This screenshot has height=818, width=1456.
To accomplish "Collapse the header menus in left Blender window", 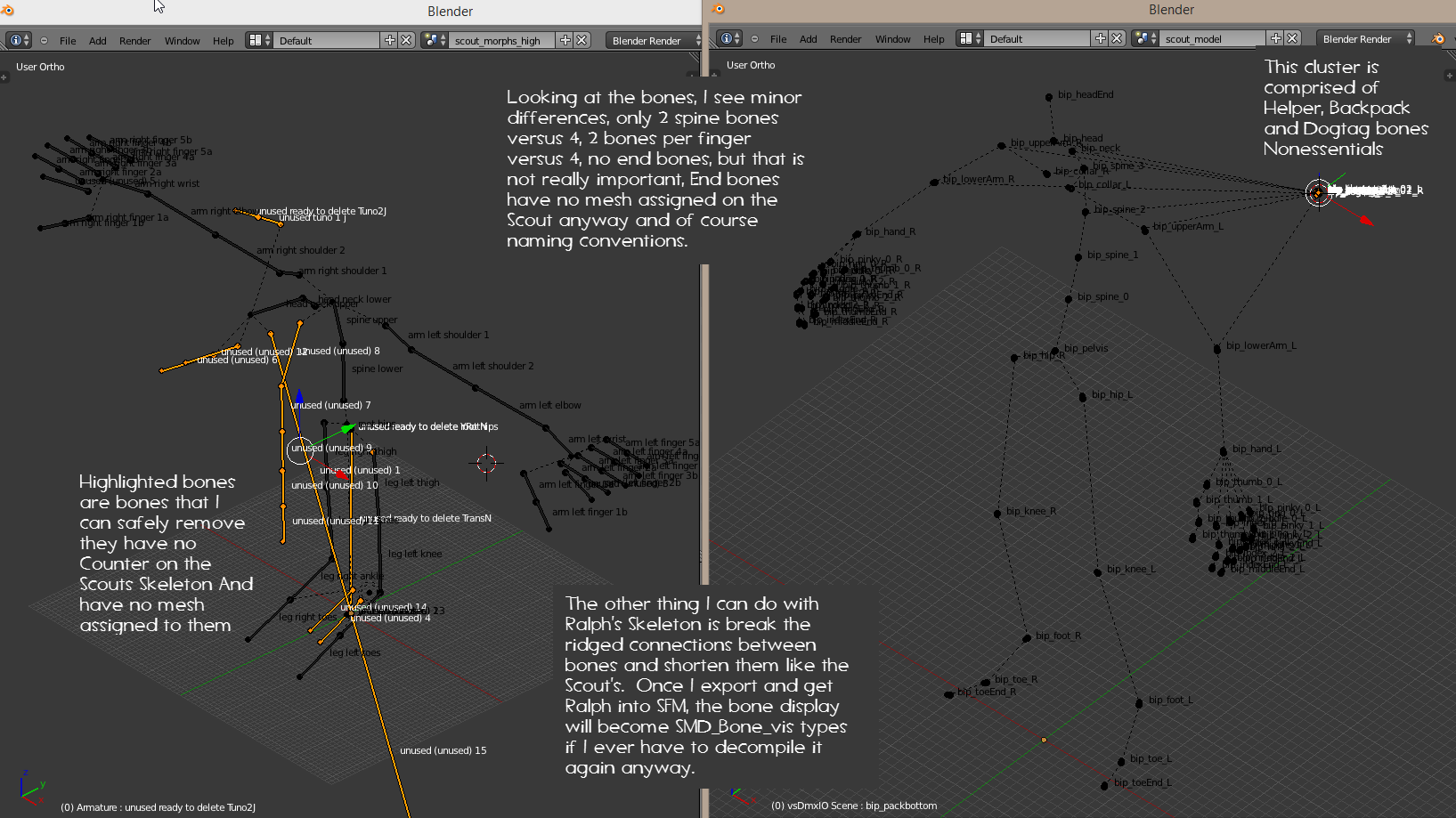I will point(44,40).
